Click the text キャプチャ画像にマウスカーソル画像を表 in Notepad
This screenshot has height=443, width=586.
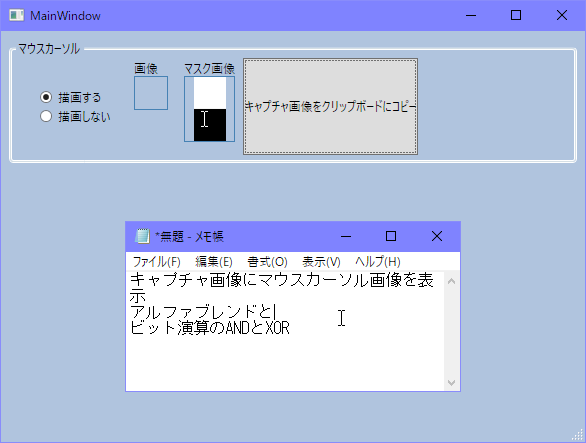pos(282,280)
